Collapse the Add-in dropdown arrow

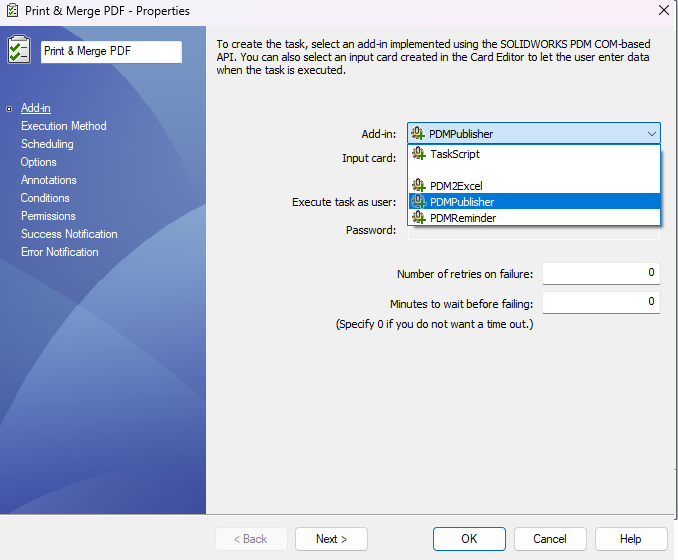point(652,134)
